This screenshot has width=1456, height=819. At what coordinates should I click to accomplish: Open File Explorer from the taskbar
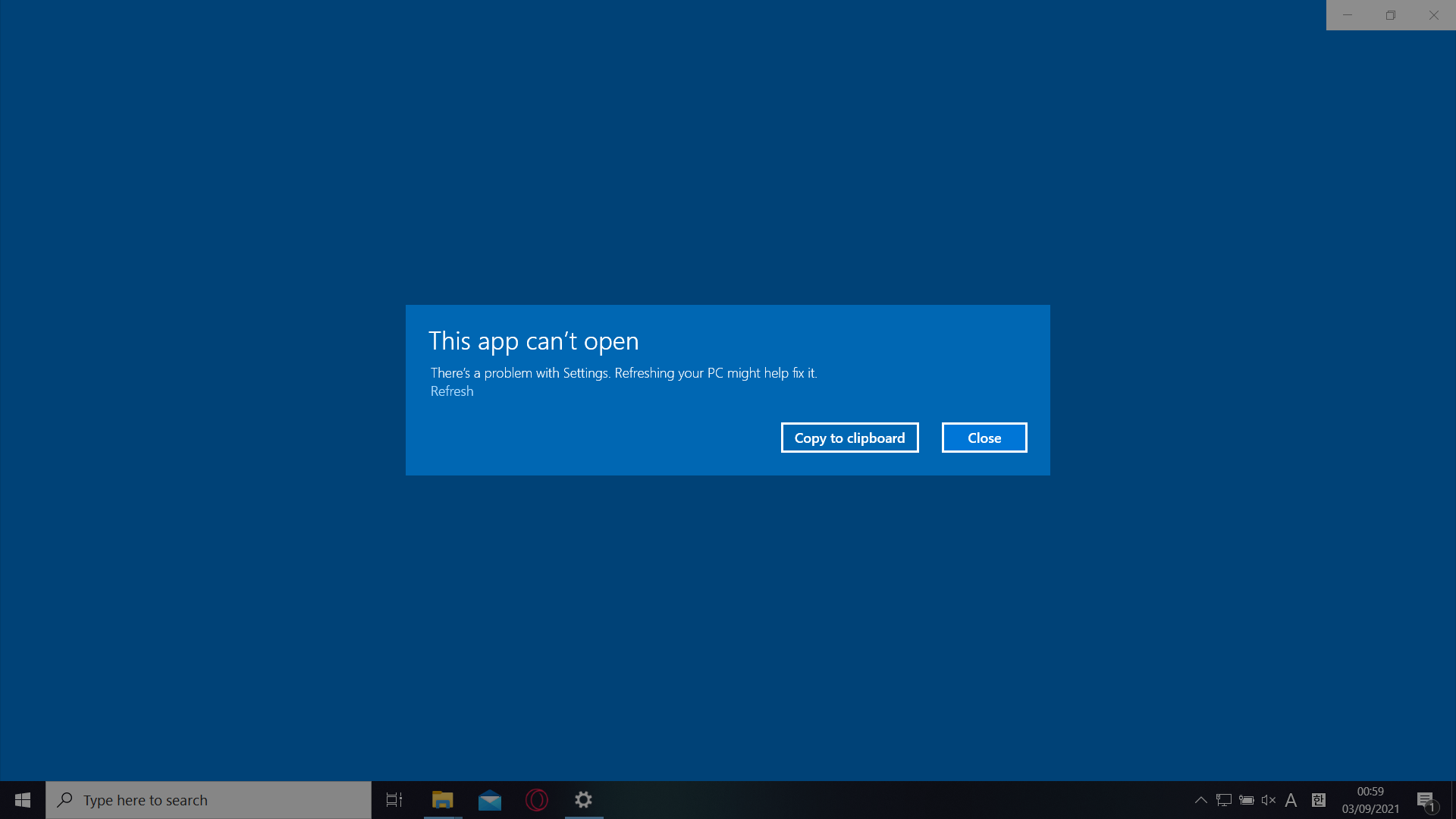coord(442,800)
